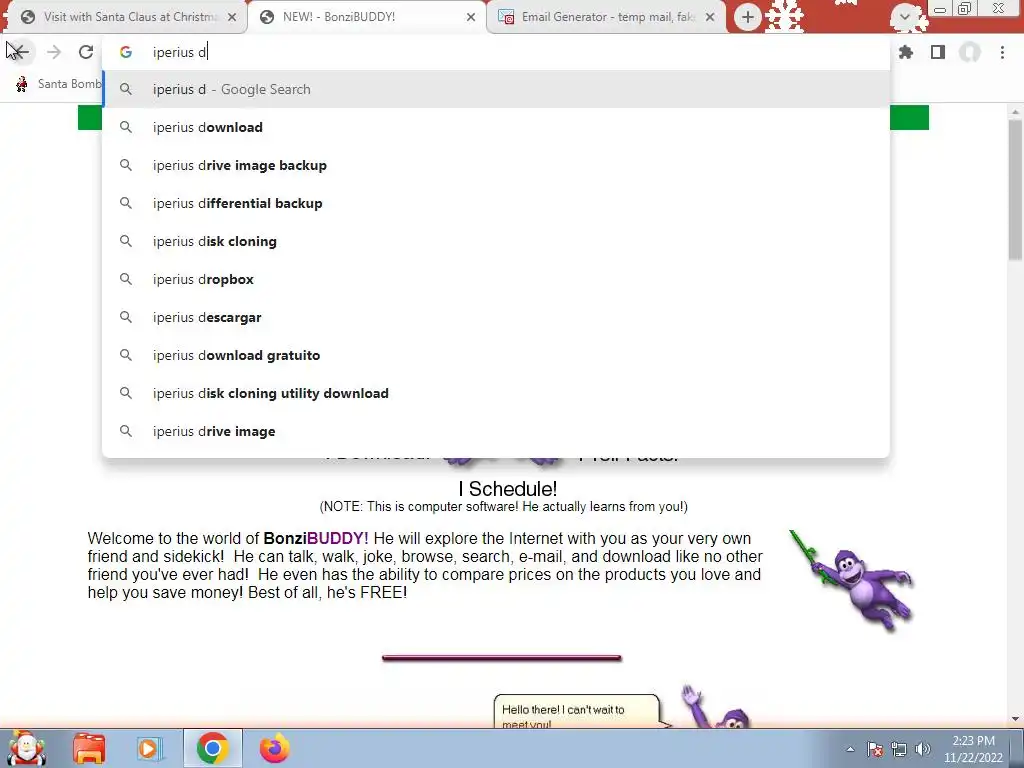This screenshot has width=1024, height=768.
Task: Open Chrome three-dot menu
Action: coord(1002,52)
